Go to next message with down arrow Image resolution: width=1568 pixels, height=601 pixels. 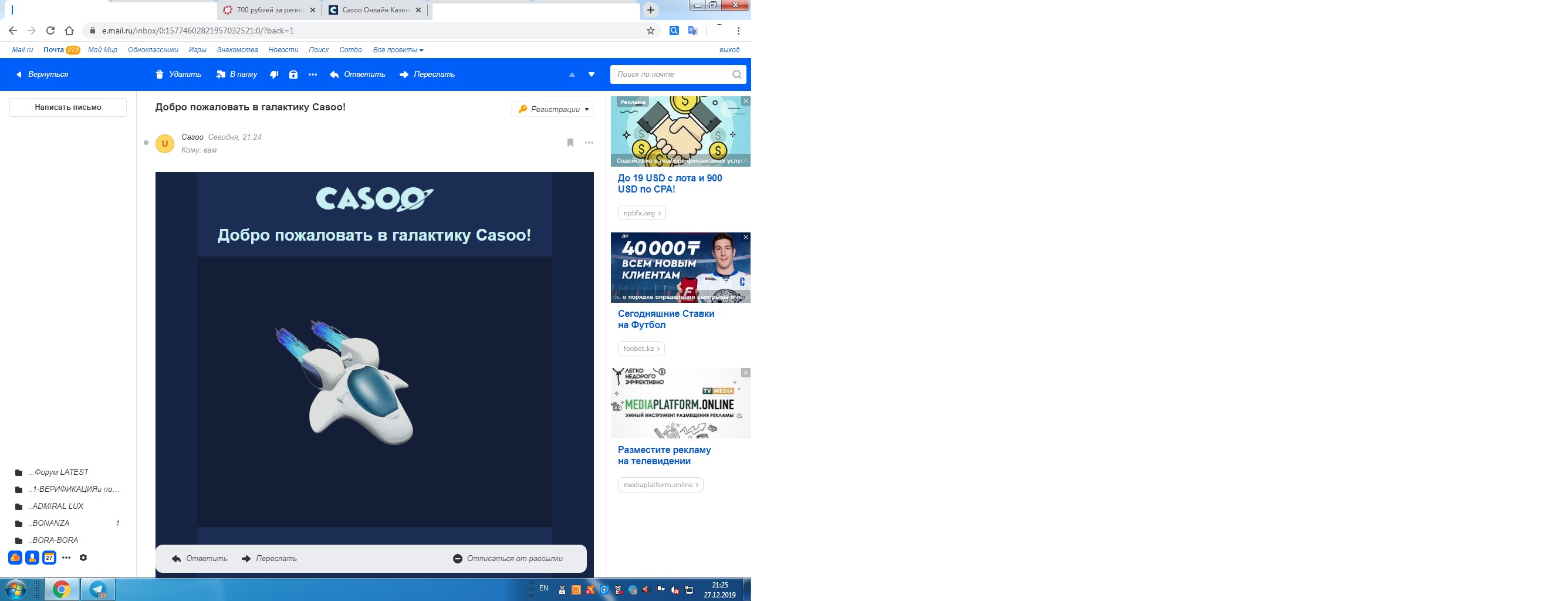click(591, 75)
